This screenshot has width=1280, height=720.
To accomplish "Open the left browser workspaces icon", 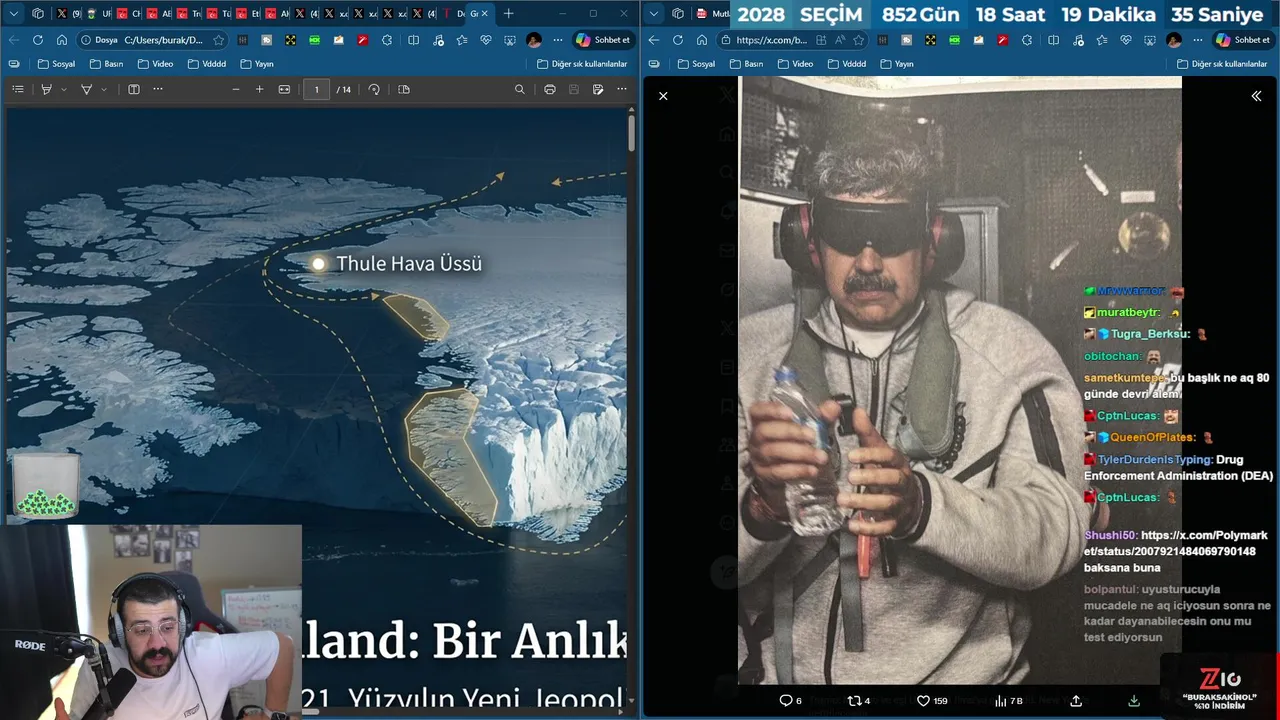I will pos(38,13).
